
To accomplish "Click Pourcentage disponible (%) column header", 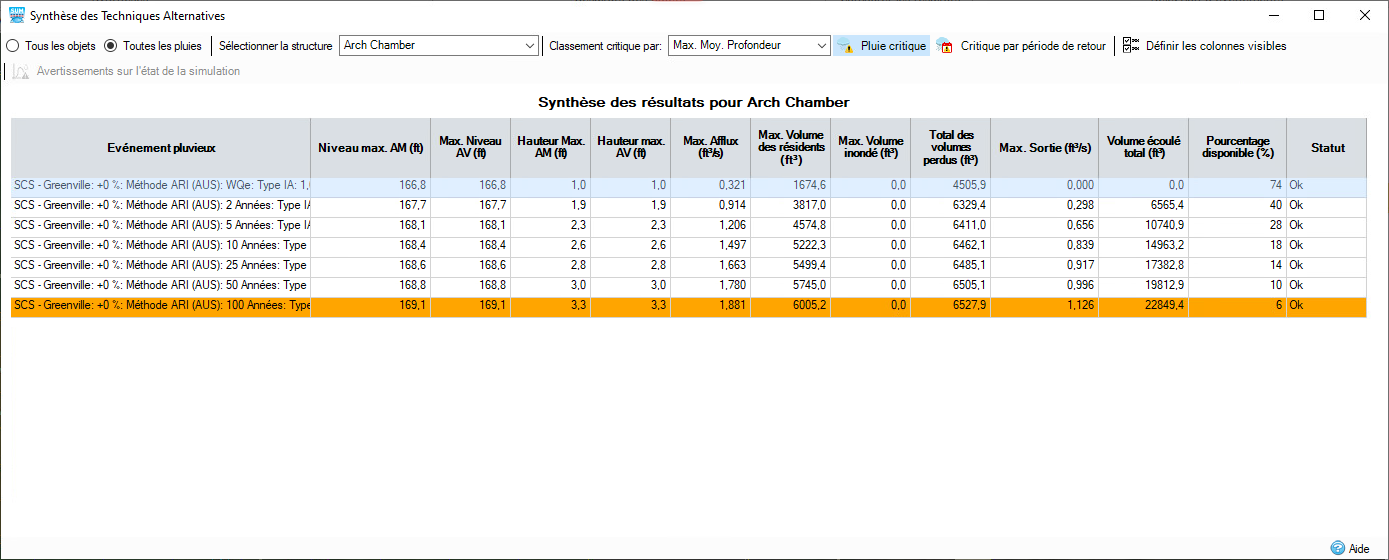I will coord(1238,148).
